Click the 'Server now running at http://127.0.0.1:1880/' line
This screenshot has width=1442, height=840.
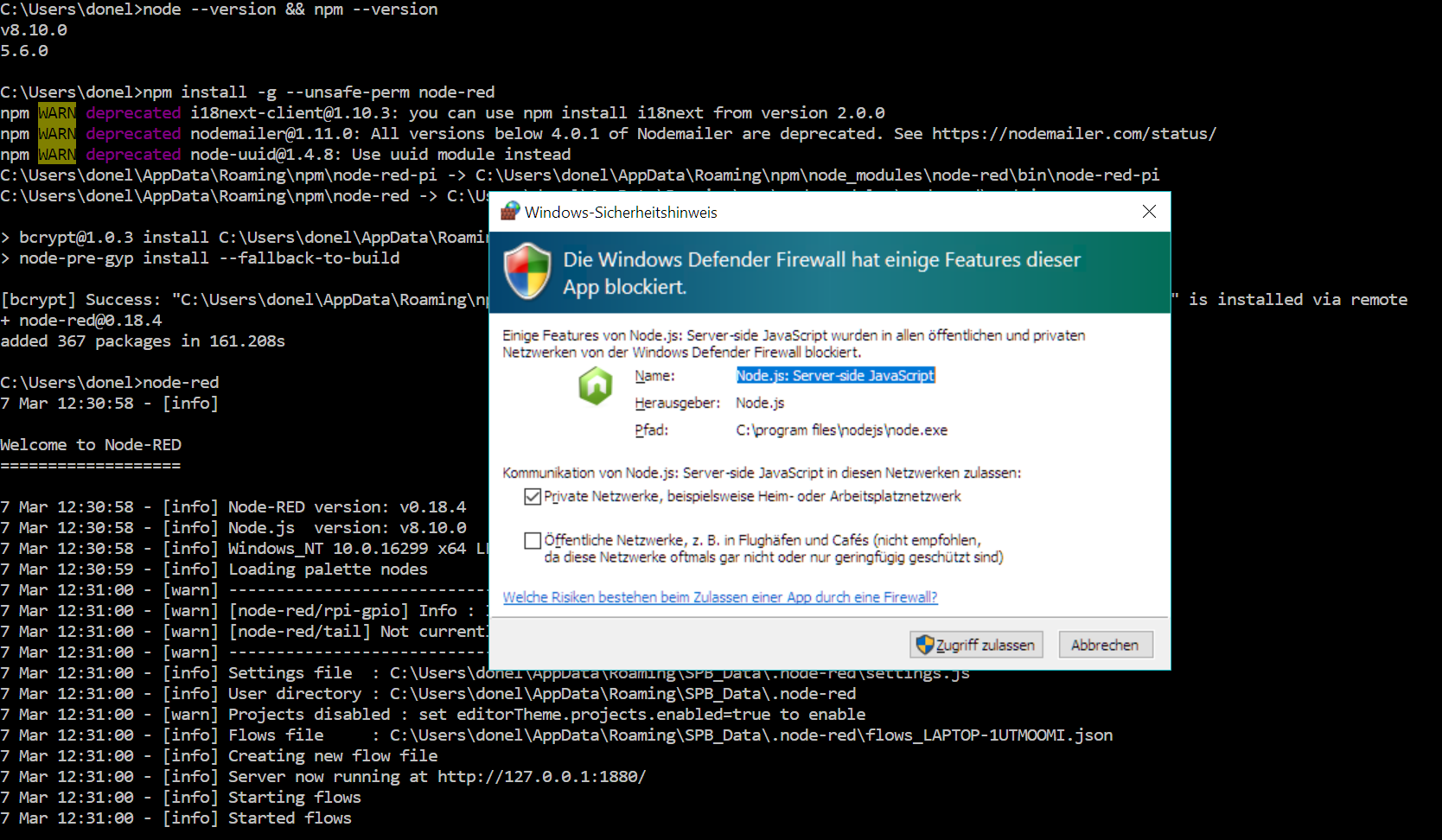click(x=323, y=777)
